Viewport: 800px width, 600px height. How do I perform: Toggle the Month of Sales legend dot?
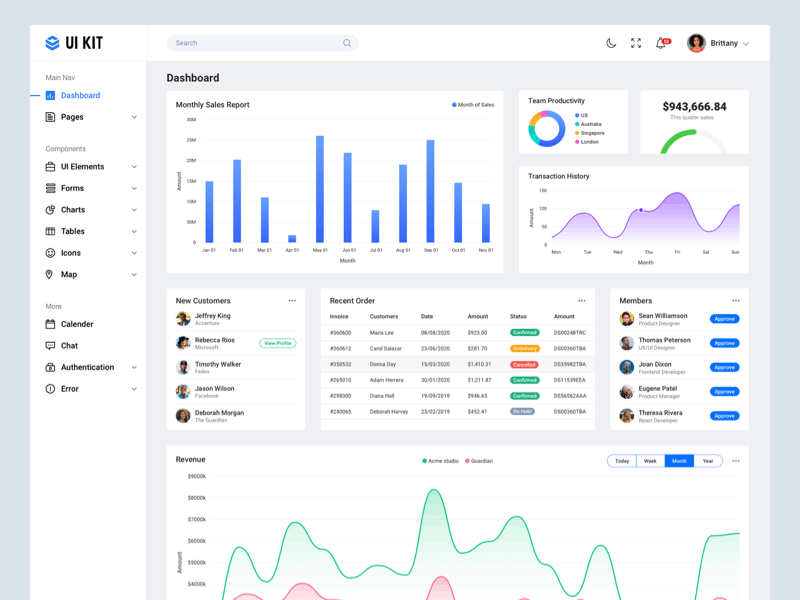point(452,104)
